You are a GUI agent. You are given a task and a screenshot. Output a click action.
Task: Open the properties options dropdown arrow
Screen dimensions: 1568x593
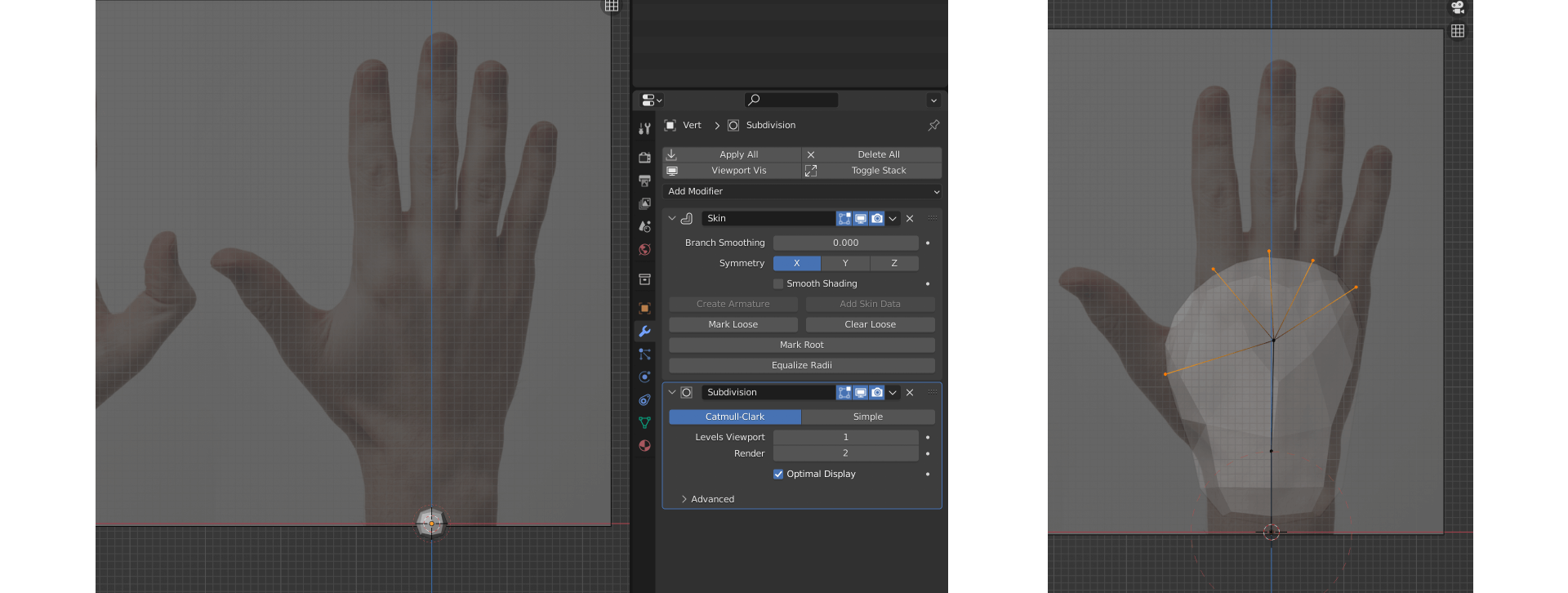pos(933,100)
